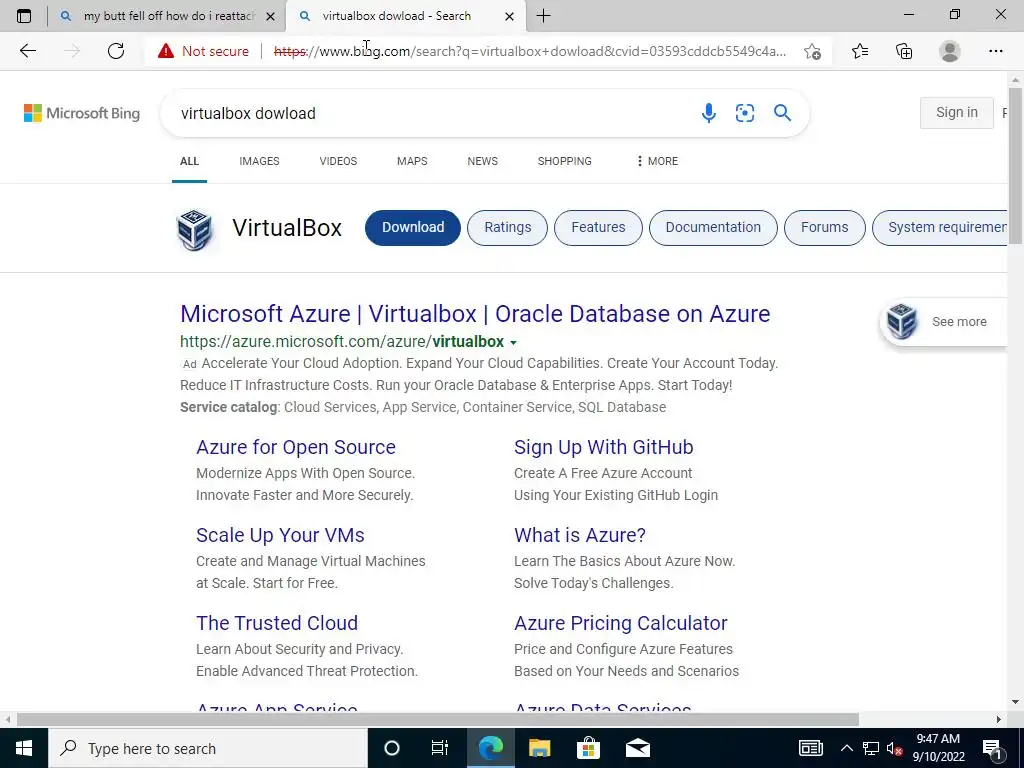The height and width of the screenshot is (768, 1024).
Task: Open Microsoft Azure Virtualbox ad headline
Action: [475, 314]
